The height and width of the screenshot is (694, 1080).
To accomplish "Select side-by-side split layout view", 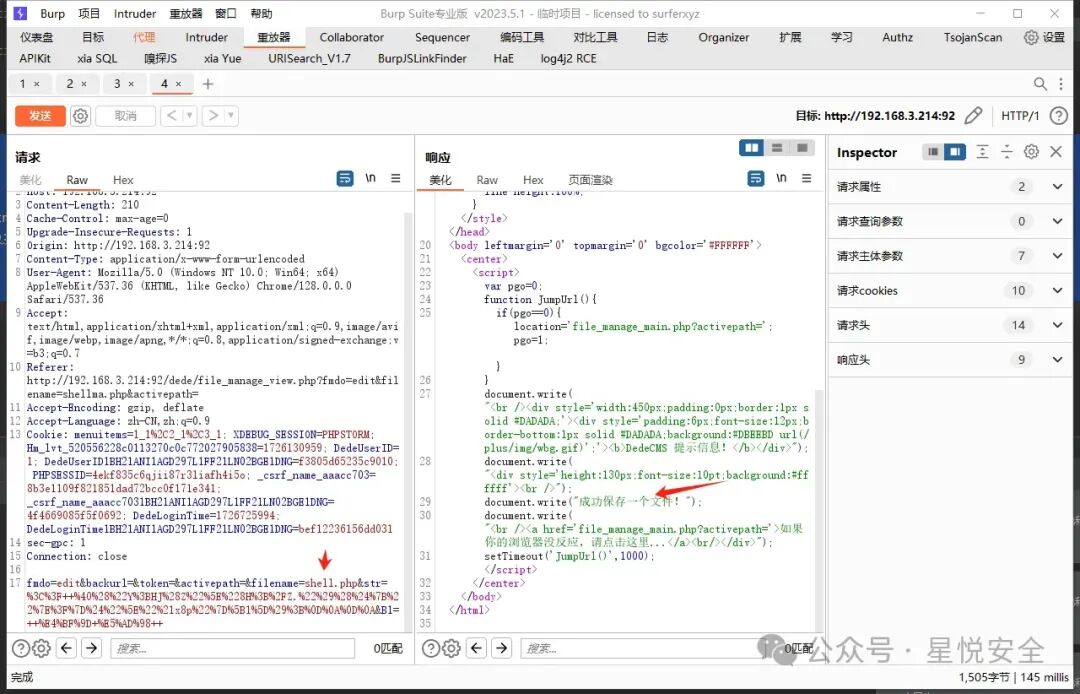I will (751, 147).
